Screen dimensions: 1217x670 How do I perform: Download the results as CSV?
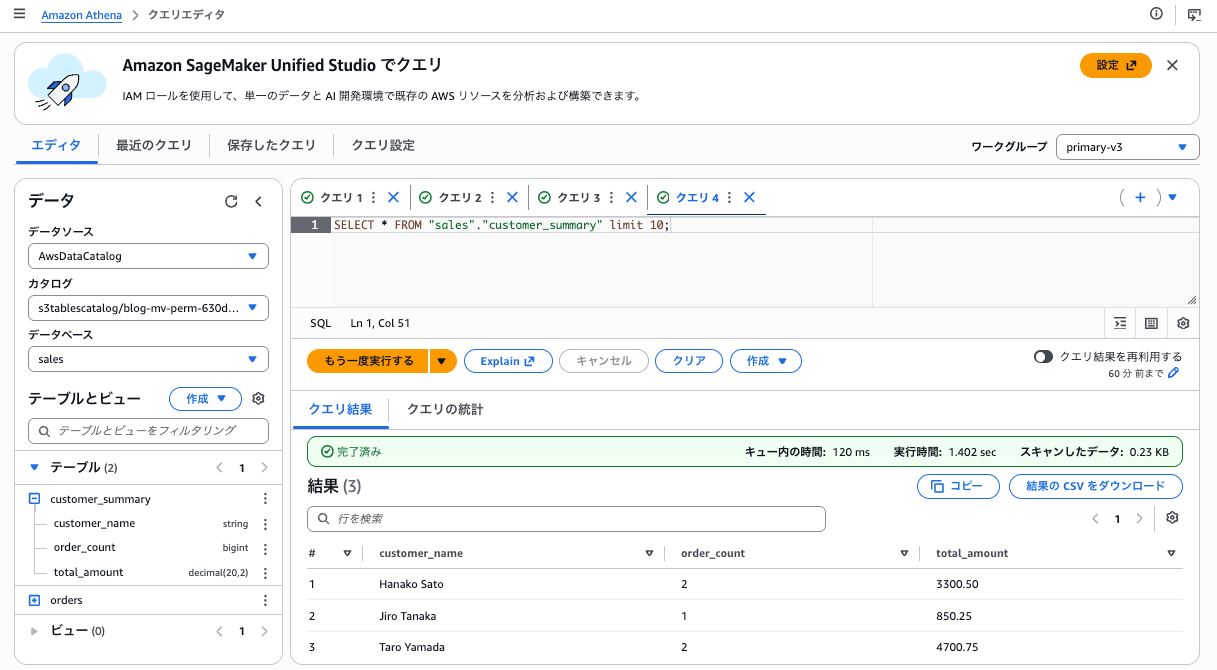tap(1096, 486)
